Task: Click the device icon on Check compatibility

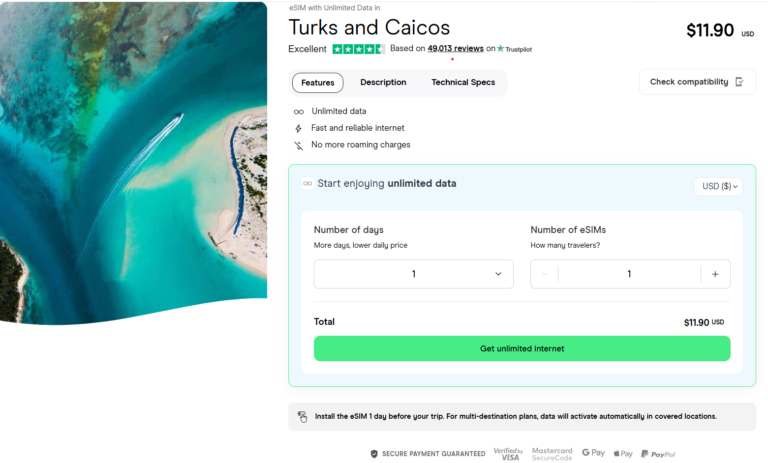Action: 739,82
